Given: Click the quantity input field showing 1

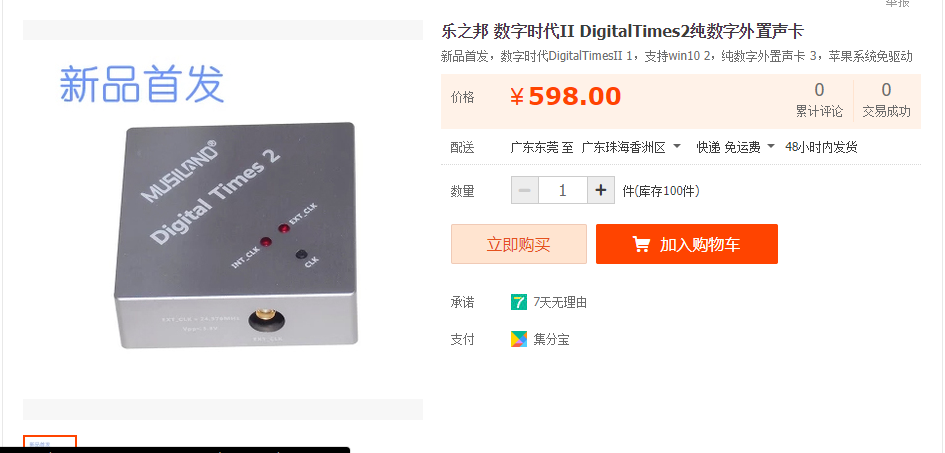Looking at the screenshot, I should (x=563, y=190).
